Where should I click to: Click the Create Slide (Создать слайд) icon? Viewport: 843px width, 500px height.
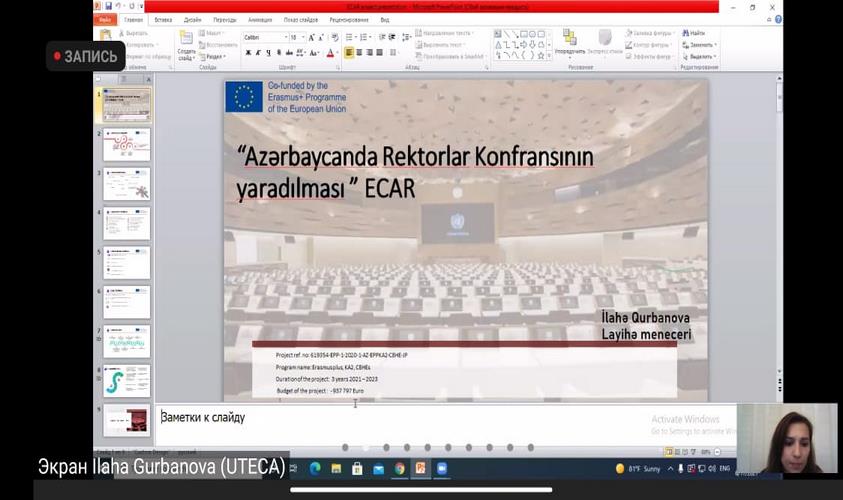[x=186, y=42]
